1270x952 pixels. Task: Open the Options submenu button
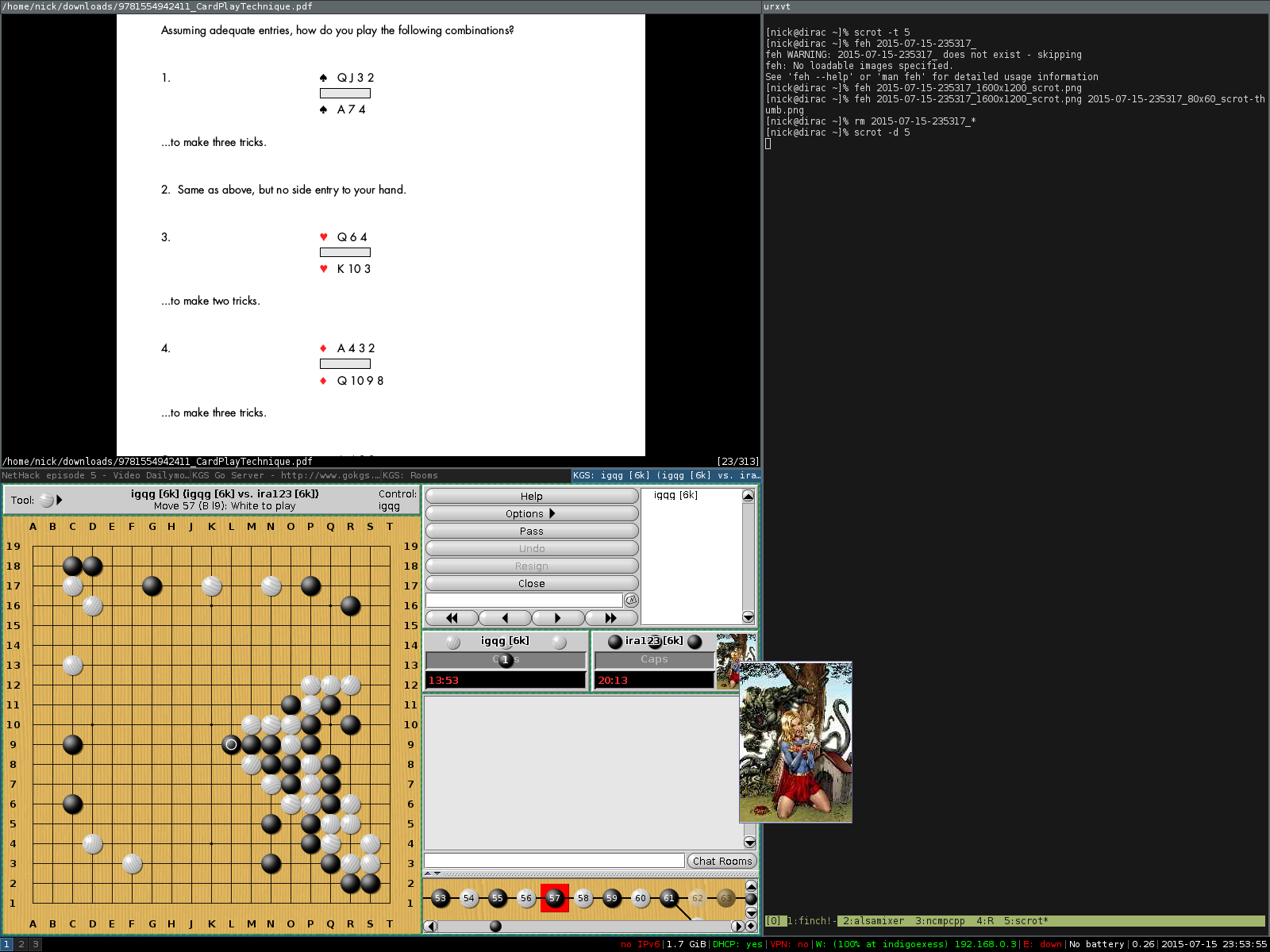(x=532, y=513)
